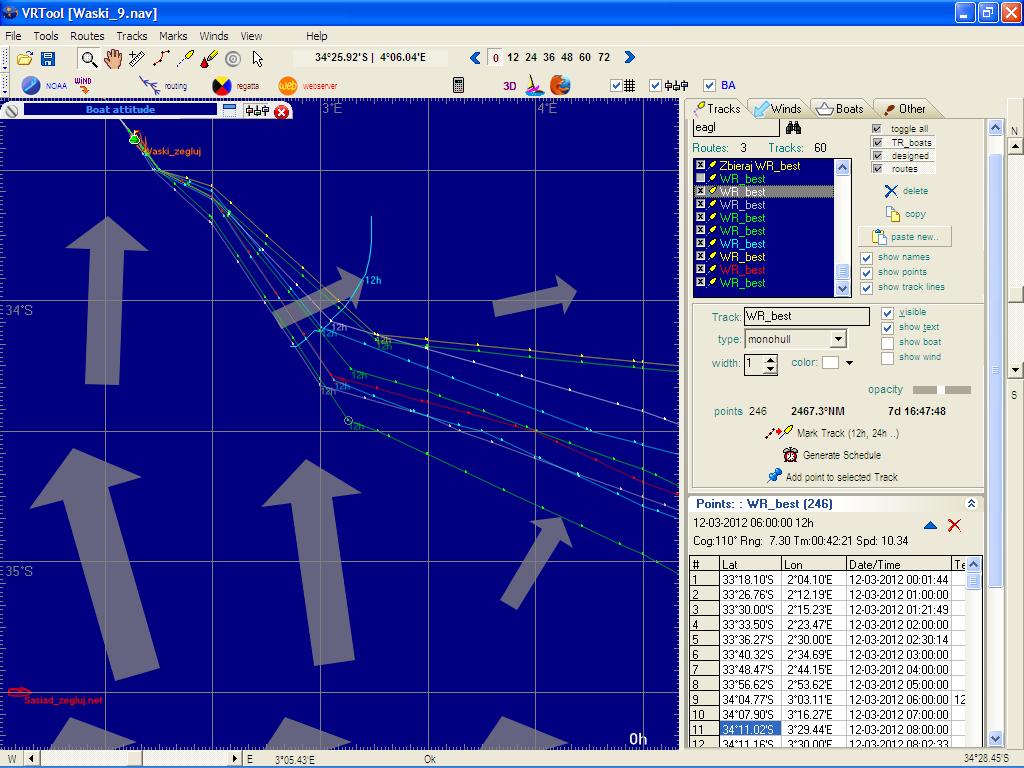Enable the show boat checkbox
The image size is (1024, 768).
point(887,342)
